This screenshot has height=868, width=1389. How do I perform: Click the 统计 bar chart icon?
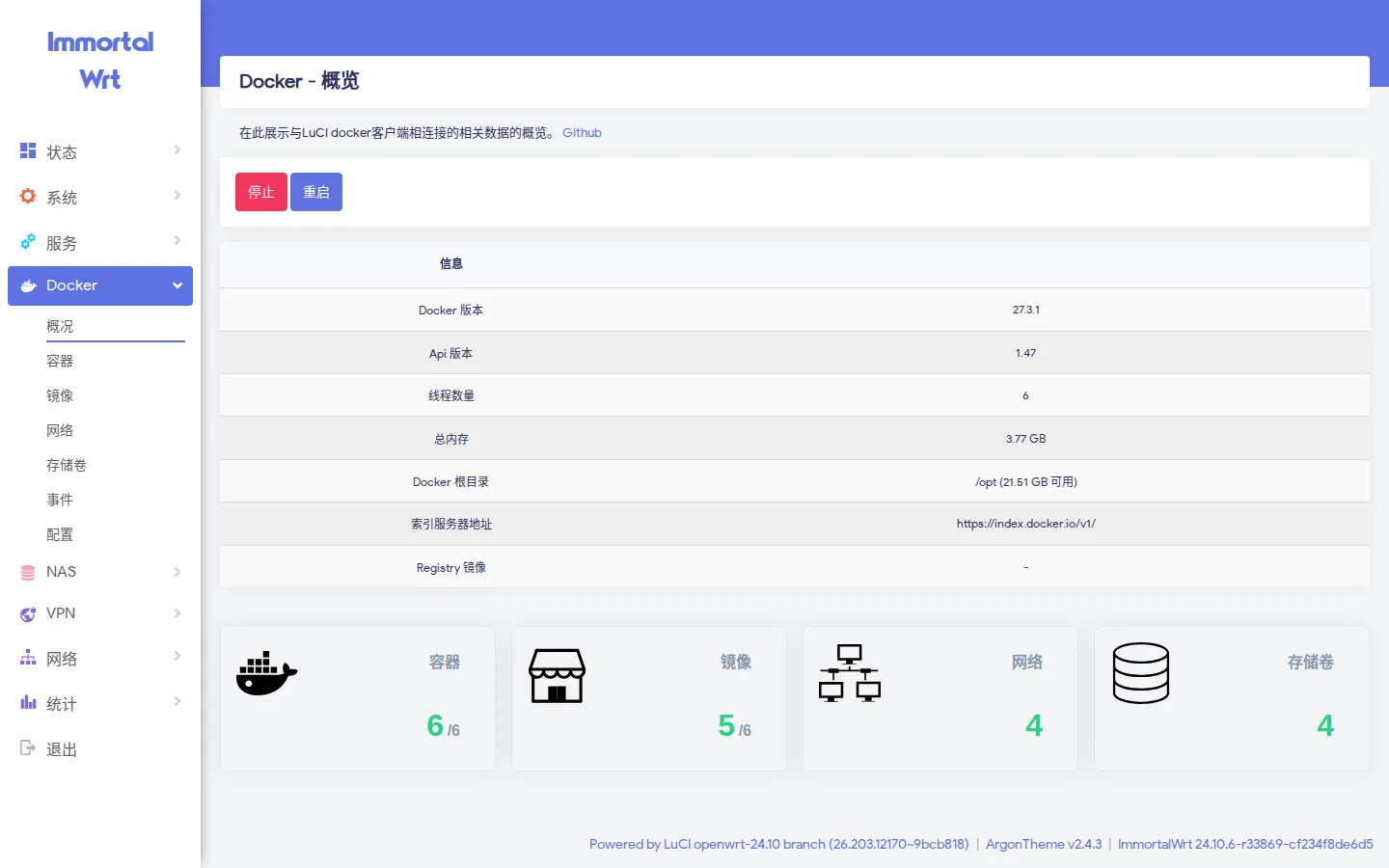28,702
